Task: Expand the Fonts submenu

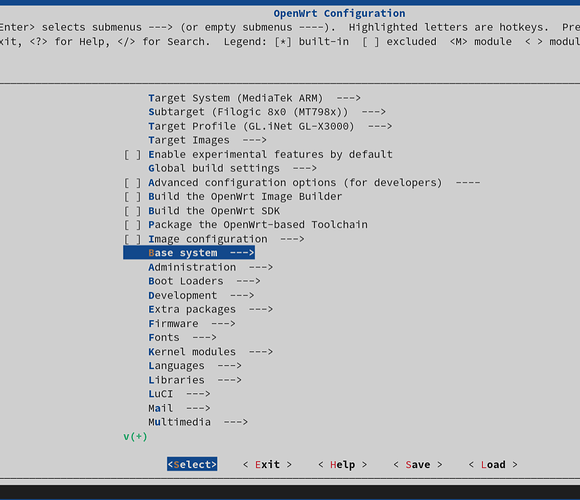Action: point(182,338)
